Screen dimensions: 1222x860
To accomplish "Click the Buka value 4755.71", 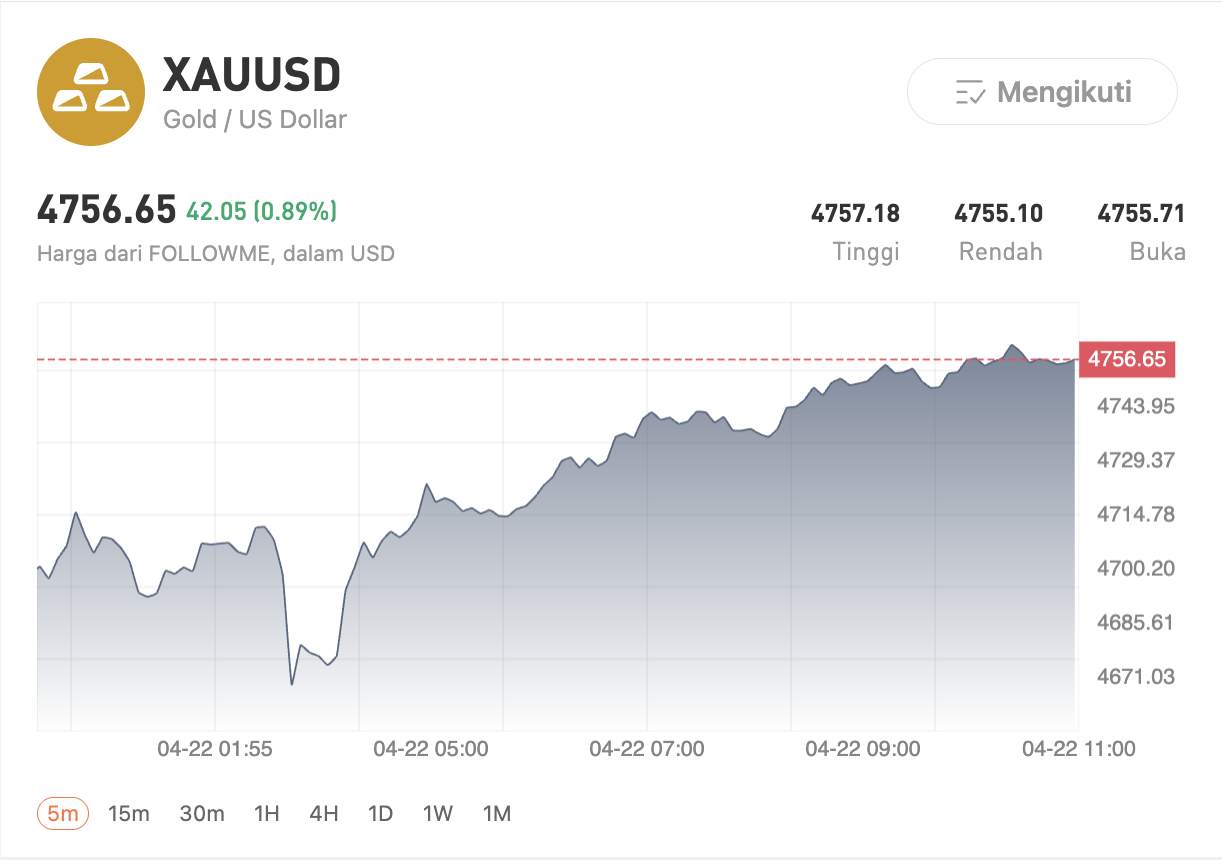I will point(1141,213).
